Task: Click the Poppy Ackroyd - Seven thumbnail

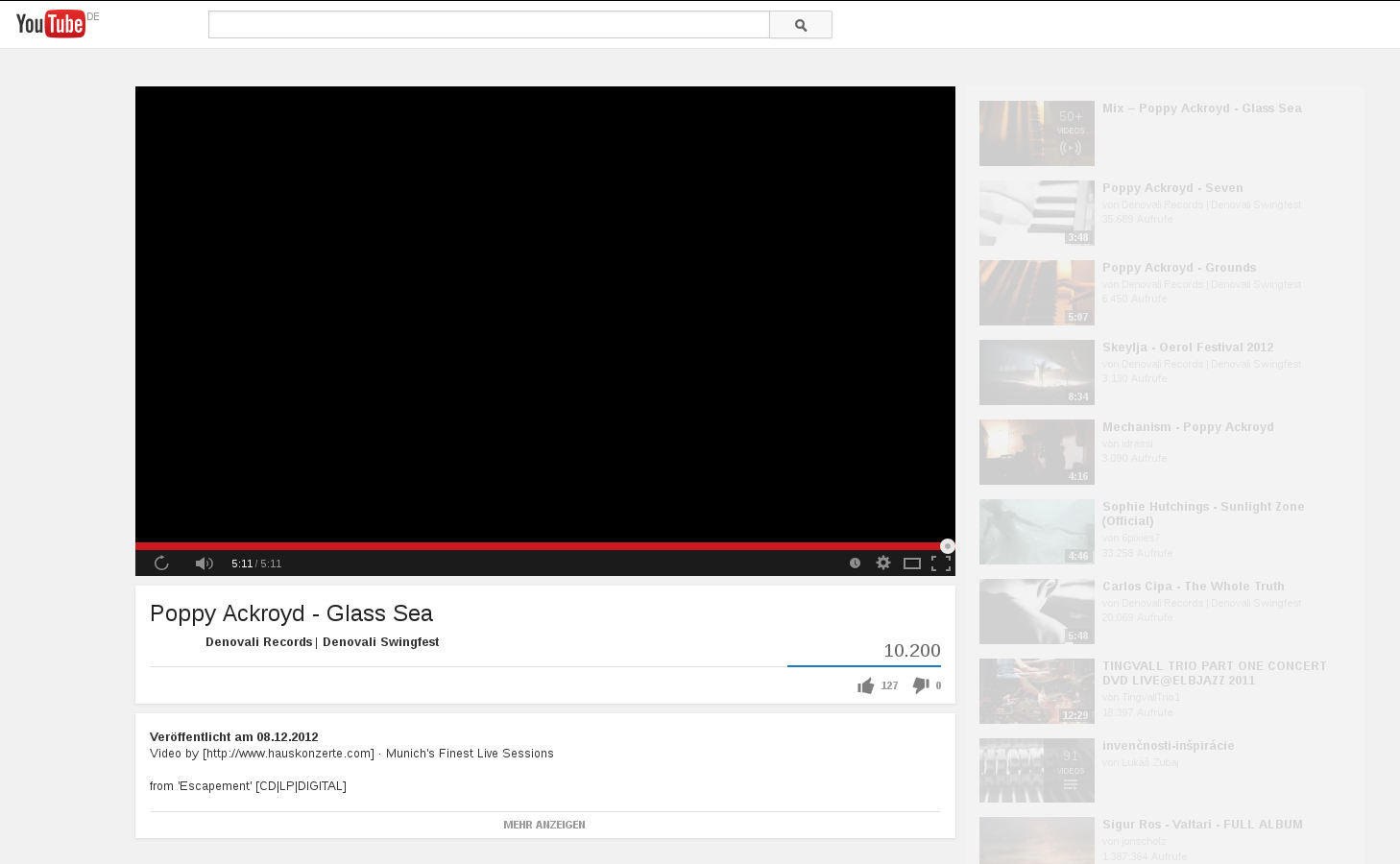Action: pyautogui.click(x=1037, y=213)
